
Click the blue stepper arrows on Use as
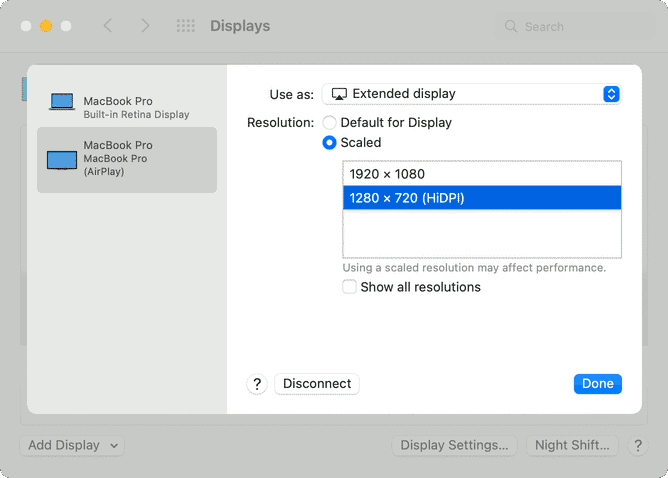tap(611, 94)
